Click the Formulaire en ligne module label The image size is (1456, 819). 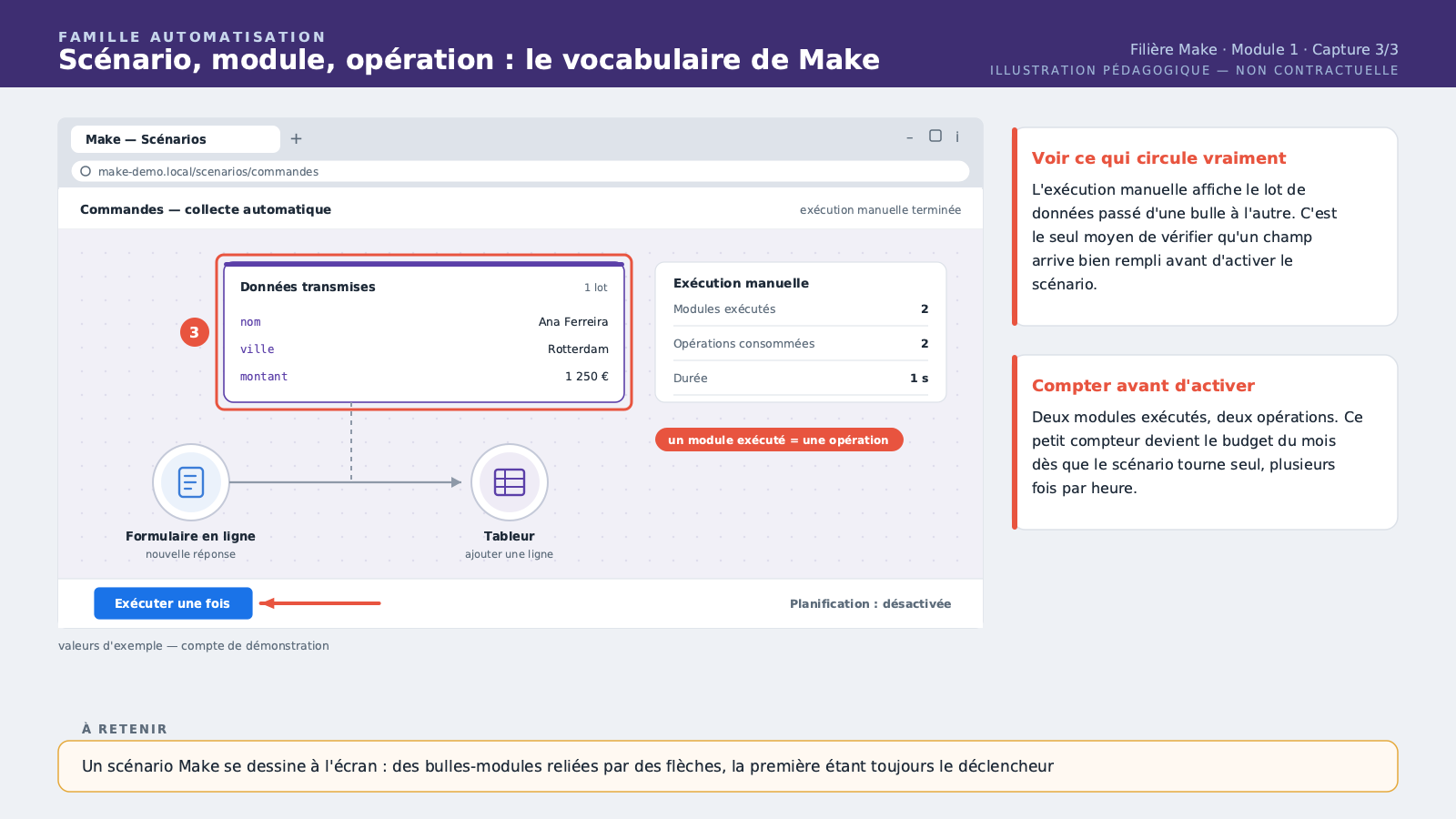[191, 537]
